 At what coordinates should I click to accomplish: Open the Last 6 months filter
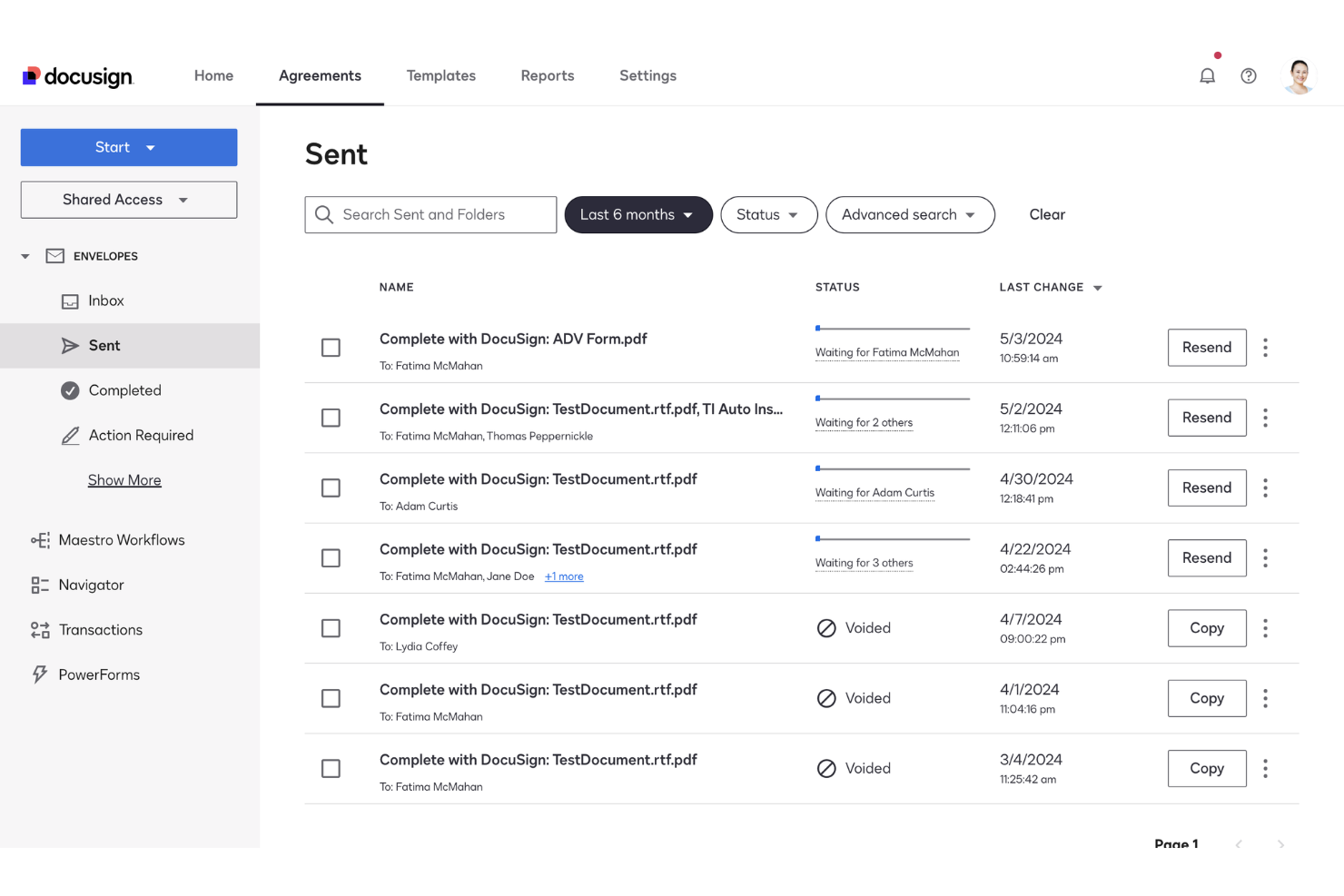(638, 215)
